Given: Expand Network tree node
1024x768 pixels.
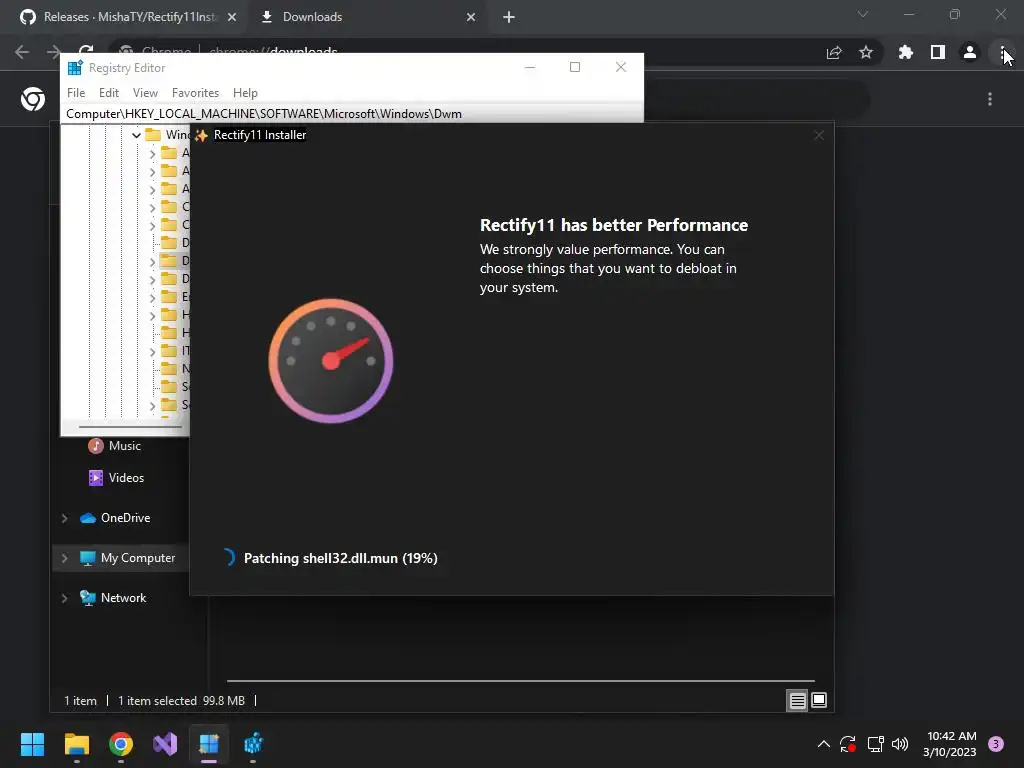Looking at the screenshot, I should click(x=65, y=598).
